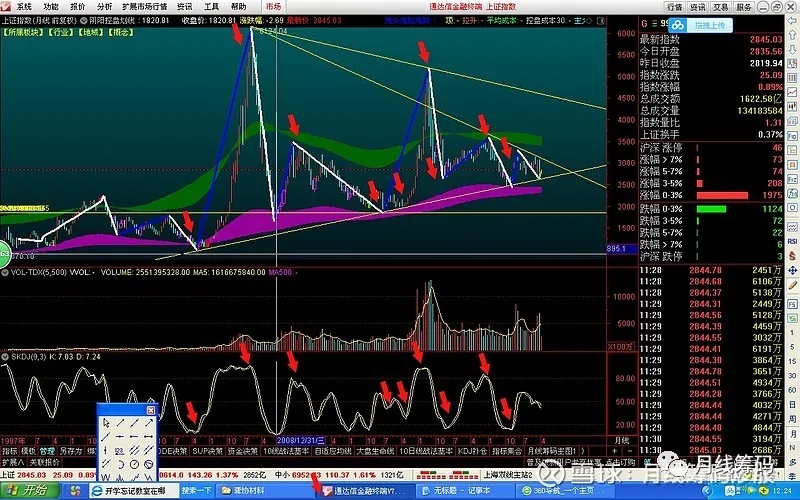Switch to the 市场 tab
800x500 pixels.
coord(273,6)
